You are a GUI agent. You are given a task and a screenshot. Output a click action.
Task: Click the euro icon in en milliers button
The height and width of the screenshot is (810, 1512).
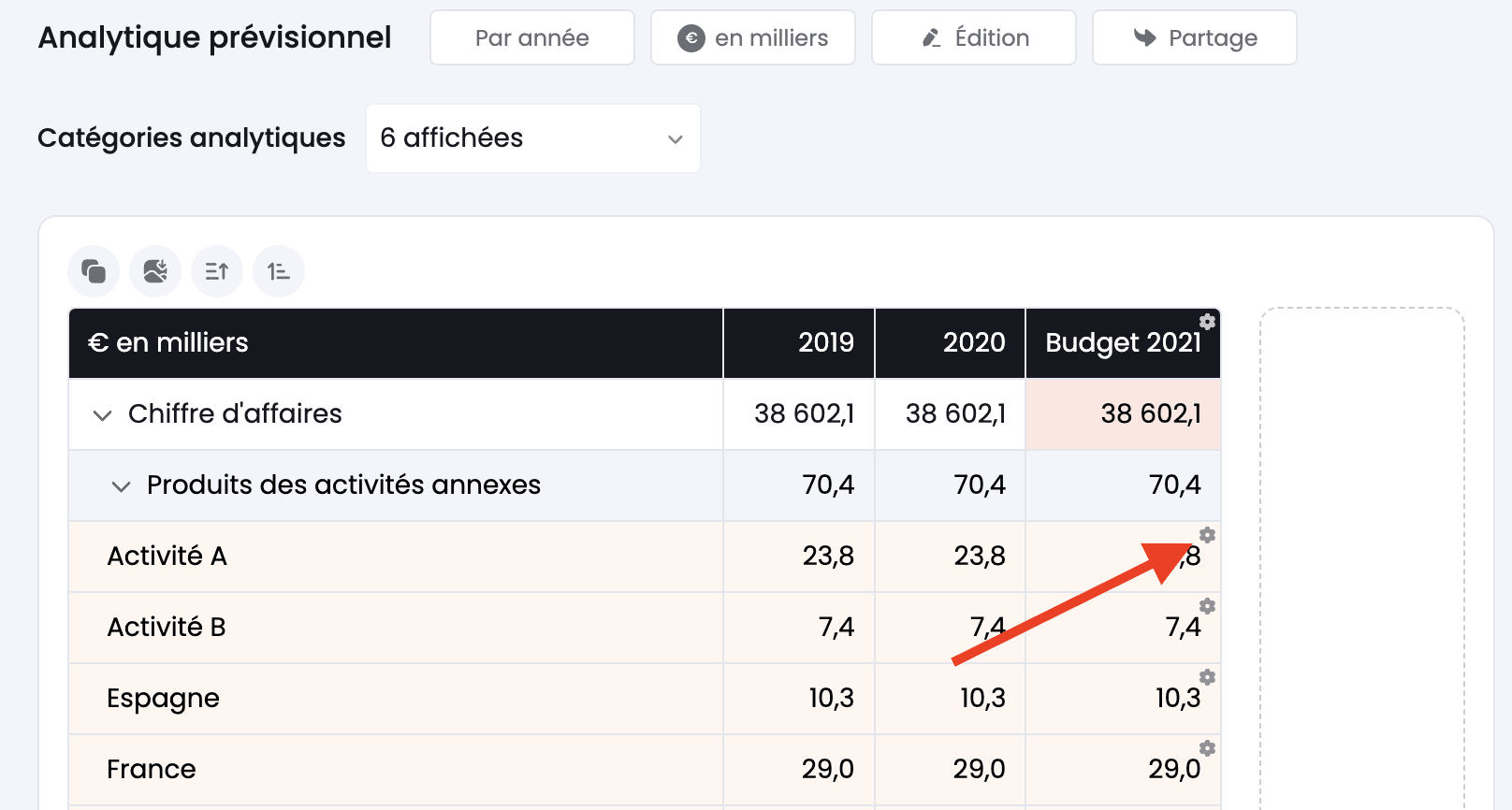click(x=691, y=38)
